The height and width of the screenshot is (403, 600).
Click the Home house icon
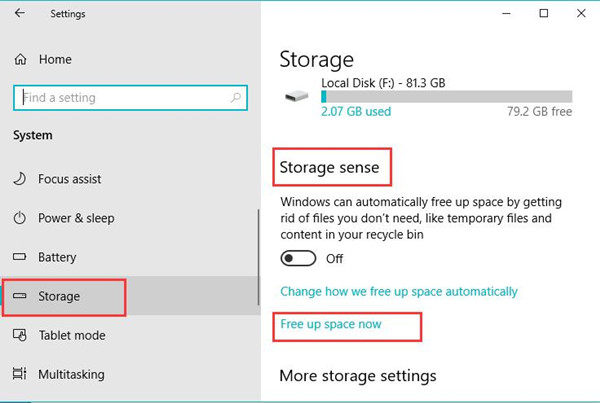coord(20,59)
